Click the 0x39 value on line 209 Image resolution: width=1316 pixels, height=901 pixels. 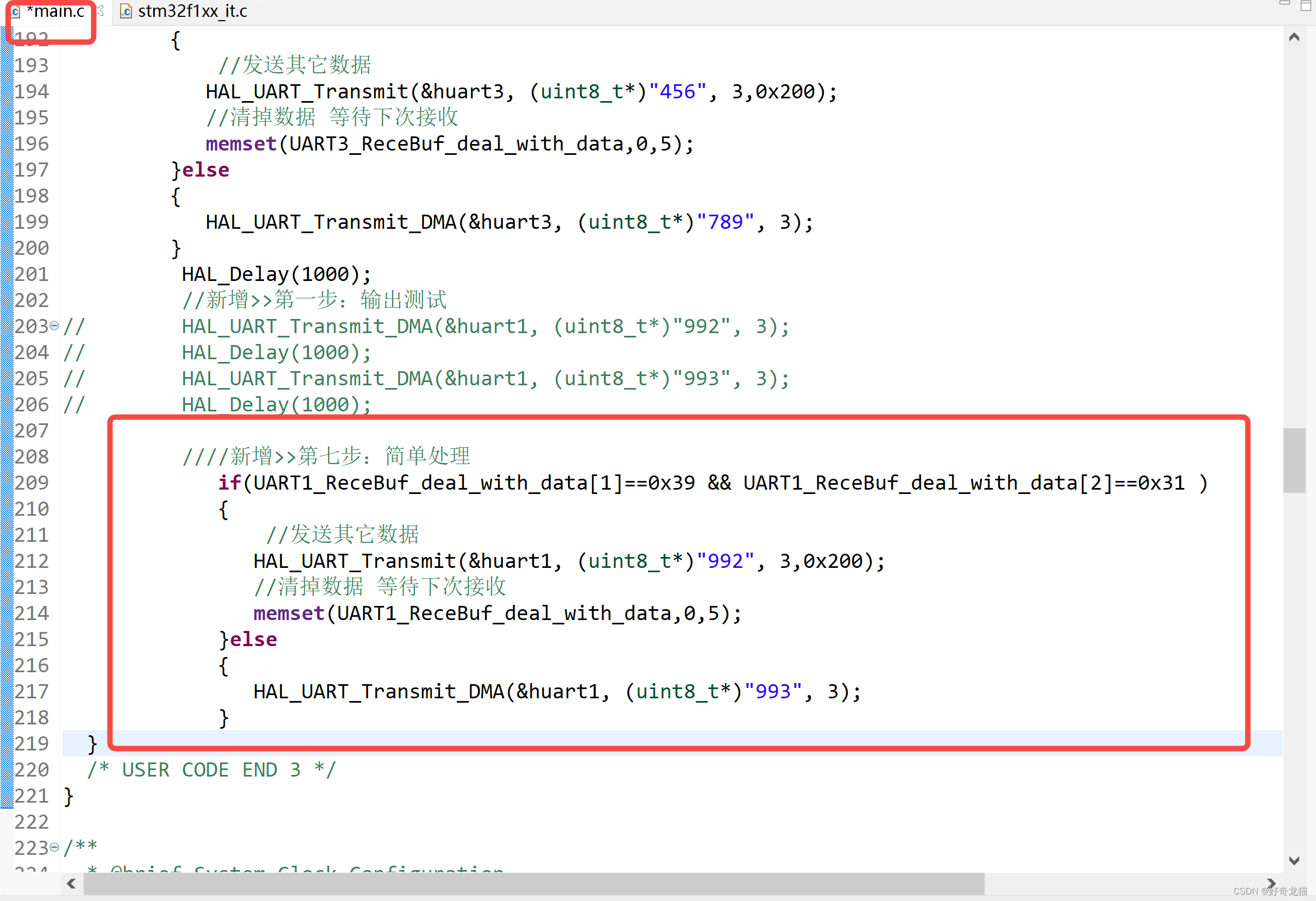click(671, 483)
